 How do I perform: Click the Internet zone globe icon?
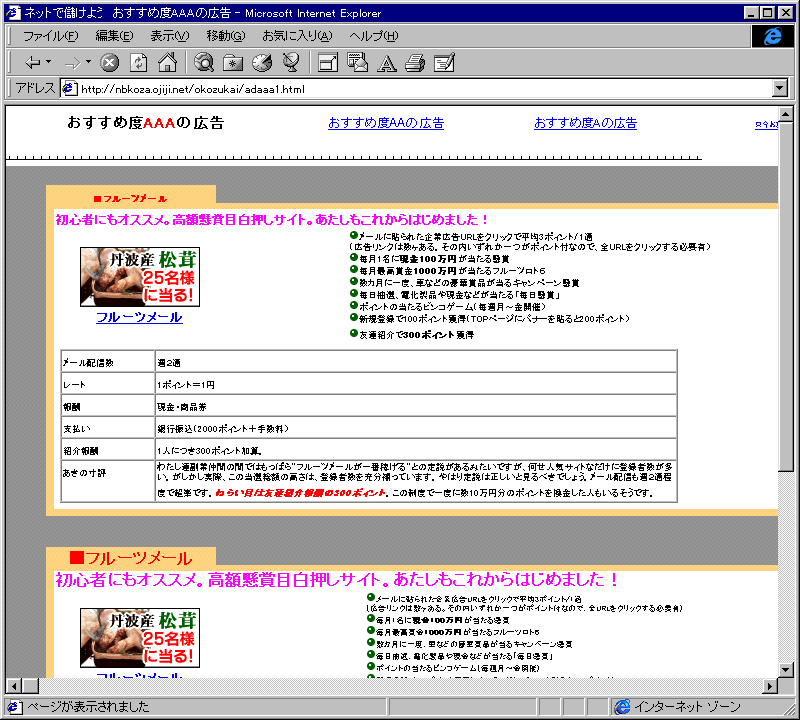622,707
